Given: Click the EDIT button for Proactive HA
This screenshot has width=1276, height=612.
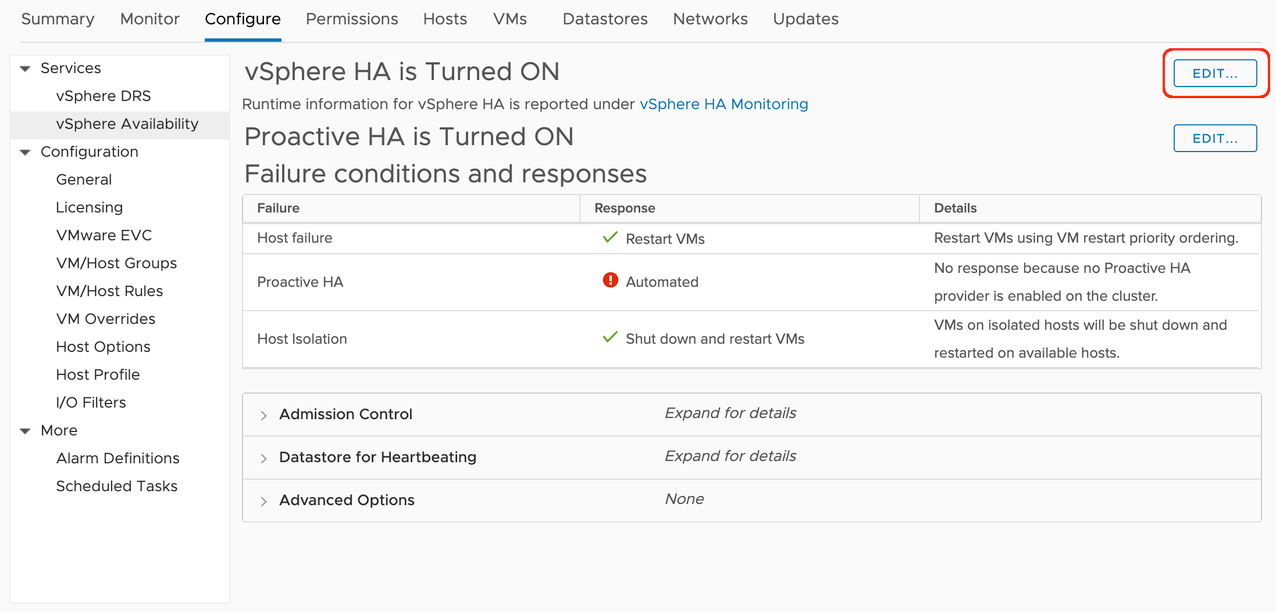Looking at the screenshot, I should click(1215, 138).
